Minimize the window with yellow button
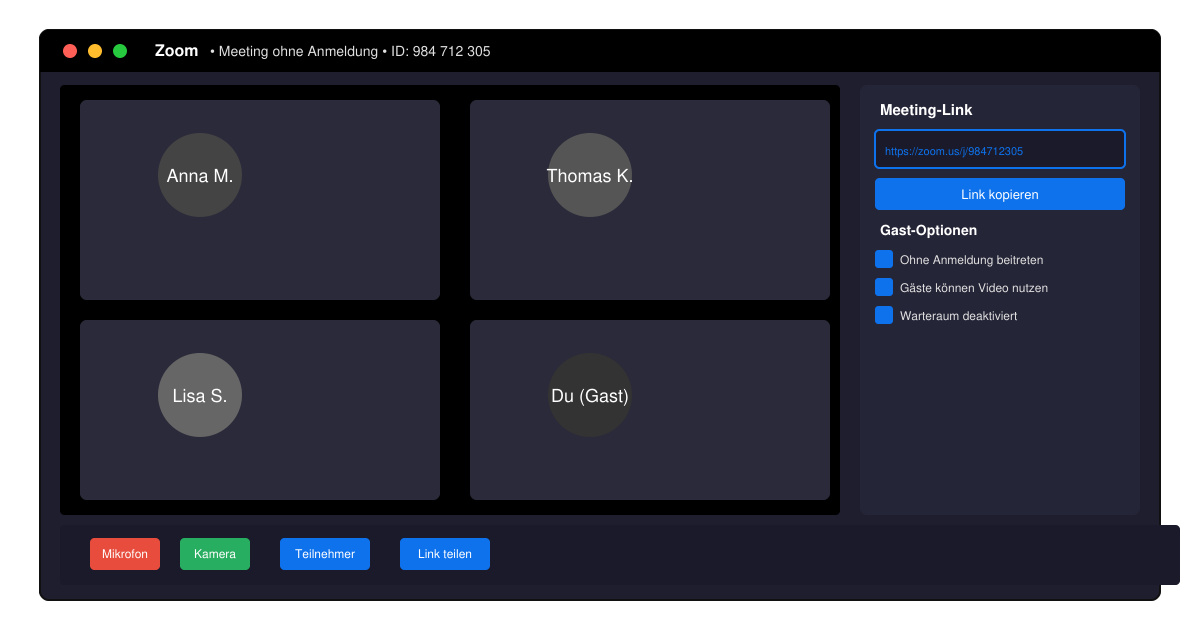1200x630 pixels. tap(95, 51)
